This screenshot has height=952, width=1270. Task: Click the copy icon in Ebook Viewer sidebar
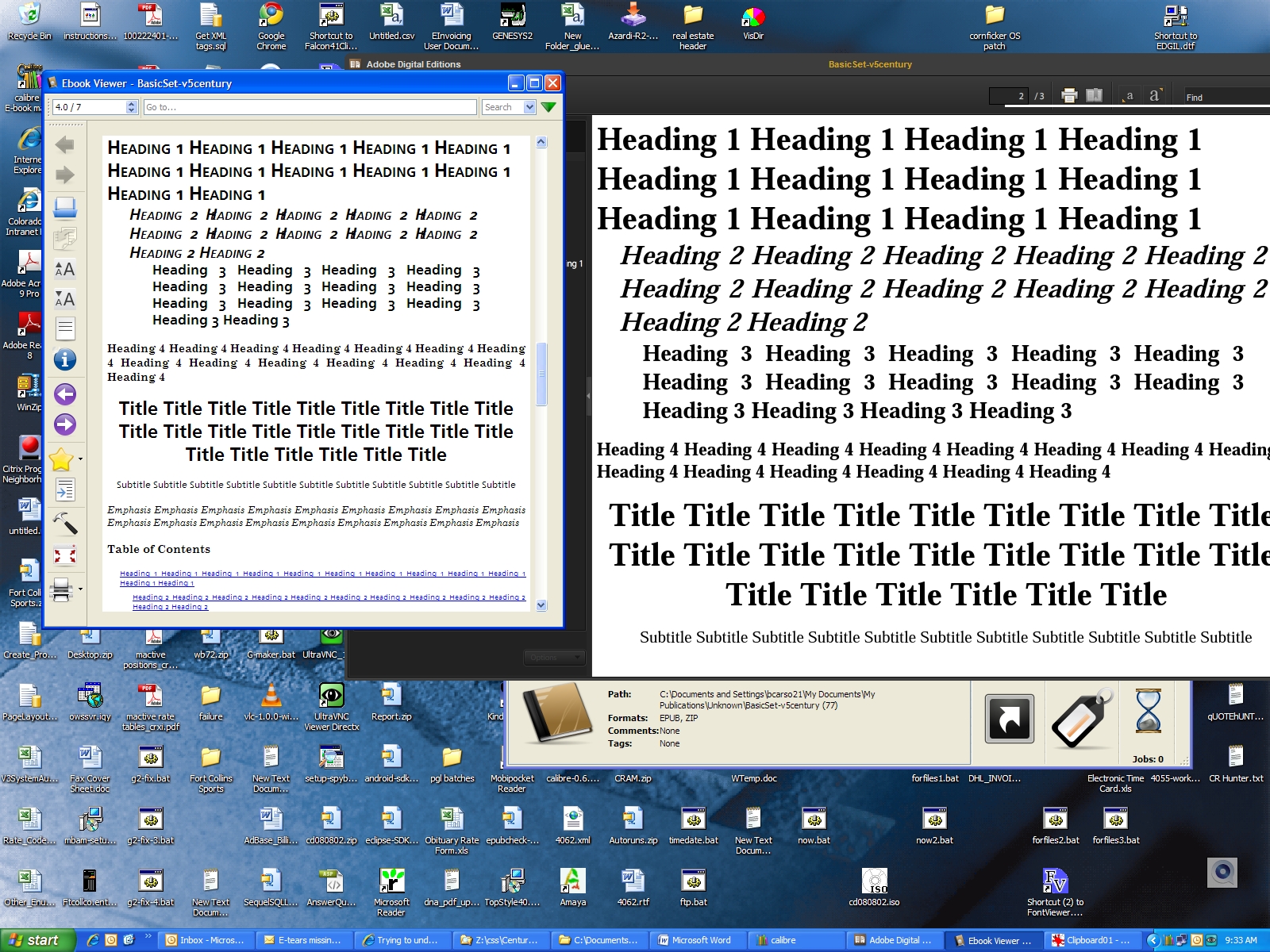(x=65, y=237)
